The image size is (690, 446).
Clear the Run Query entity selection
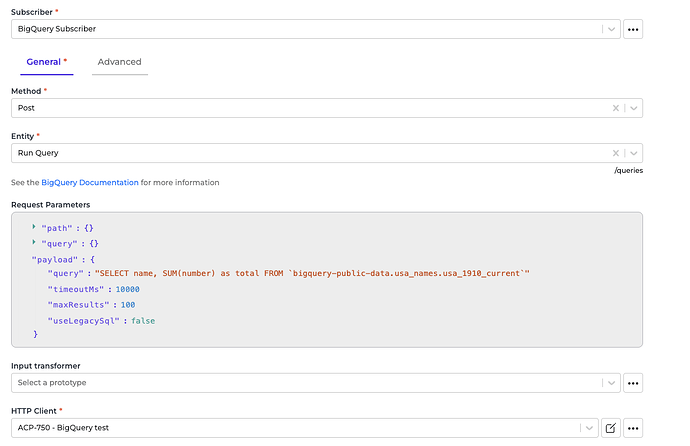(618, 153)
